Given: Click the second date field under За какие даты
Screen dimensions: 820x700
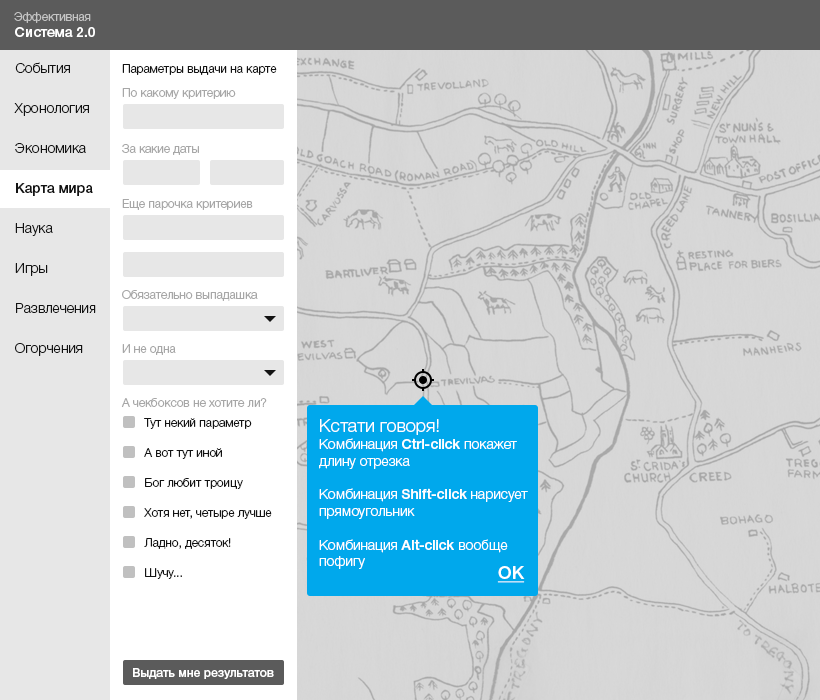Looking at the screenshot, I should point(247,173).
